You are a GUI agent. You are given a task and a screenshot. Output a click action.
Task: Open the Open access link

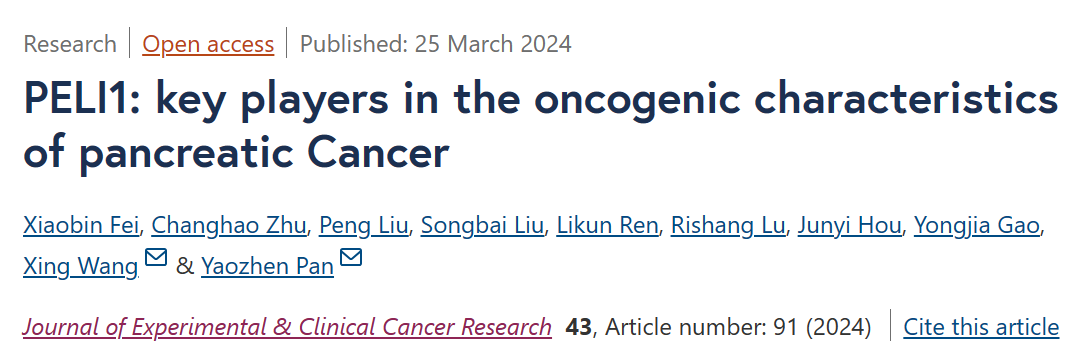208,44
